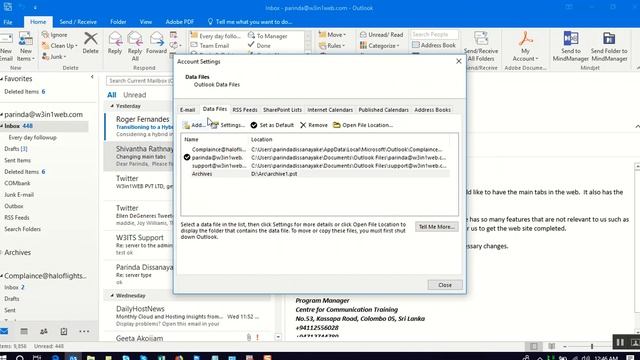Switch to the Internet Calendars tab
The height and width of the screenshot is (360, 640).
tap(330, 110)
